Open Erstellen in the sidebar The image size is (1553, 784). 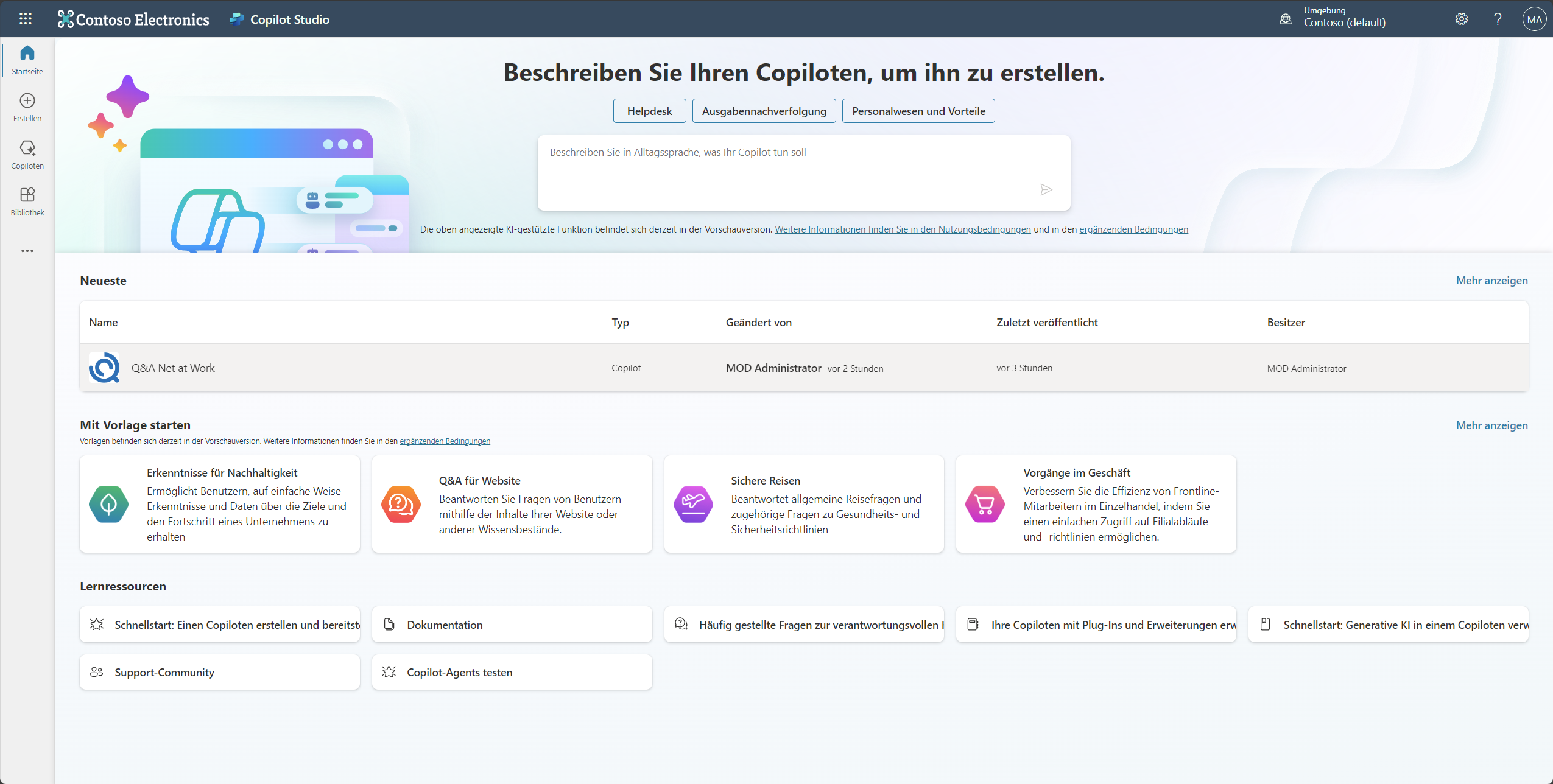27,107
